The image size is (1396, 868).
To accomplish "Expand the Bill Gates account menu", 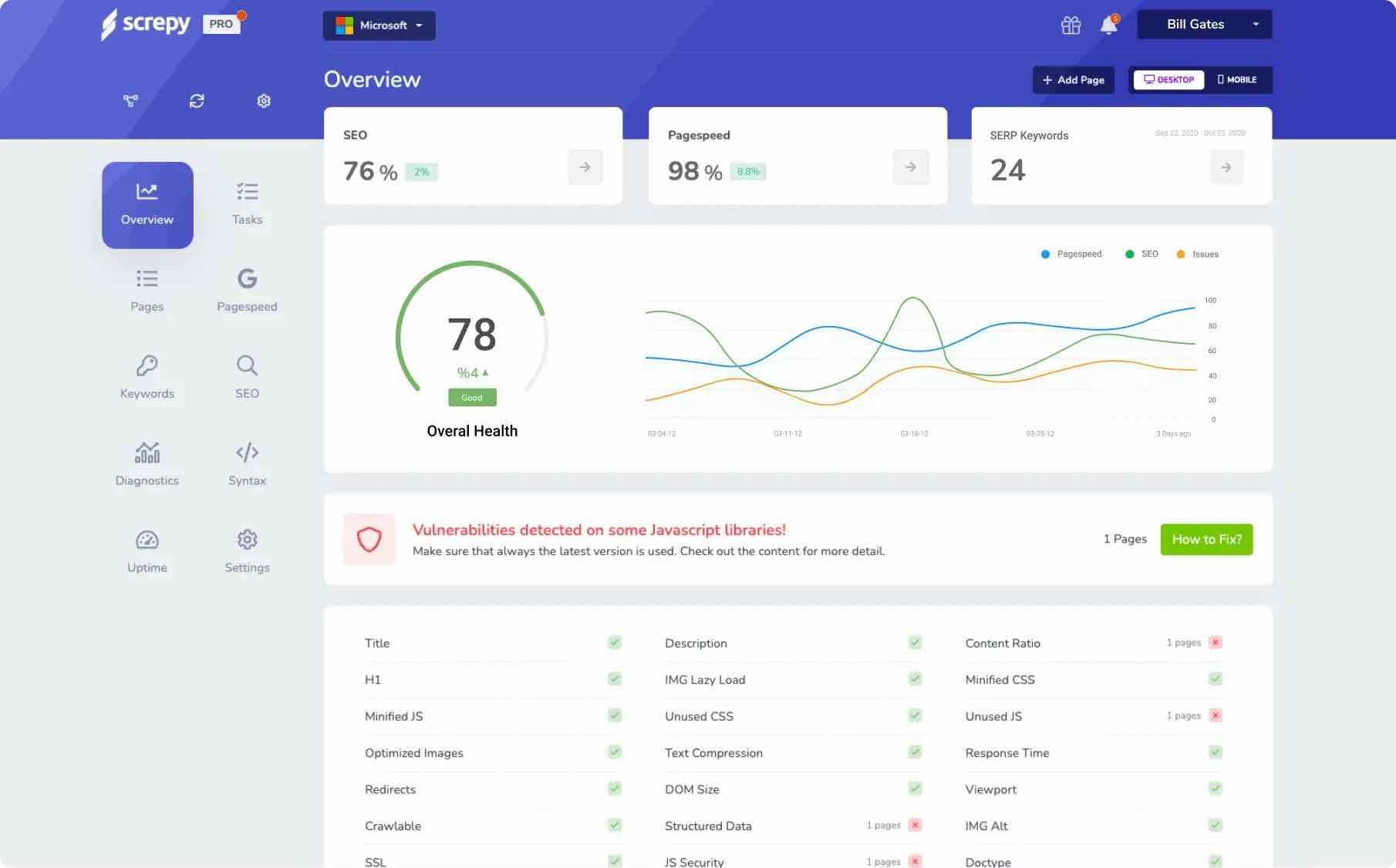I will [1204, 24].
